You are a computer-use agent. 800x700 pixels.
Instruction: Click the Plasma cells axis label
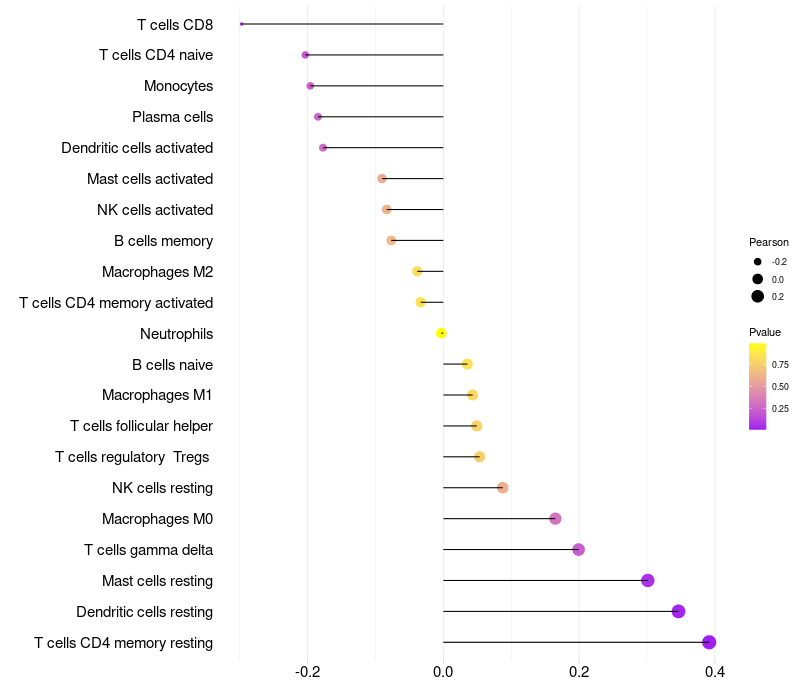click(x=172, y=117)
